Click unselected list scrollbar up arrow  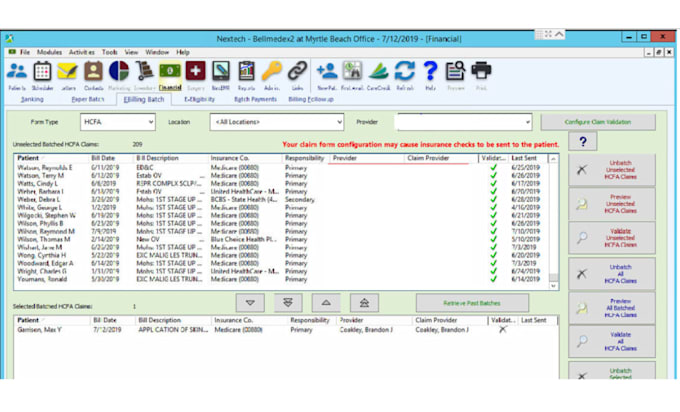pos(553,159)
